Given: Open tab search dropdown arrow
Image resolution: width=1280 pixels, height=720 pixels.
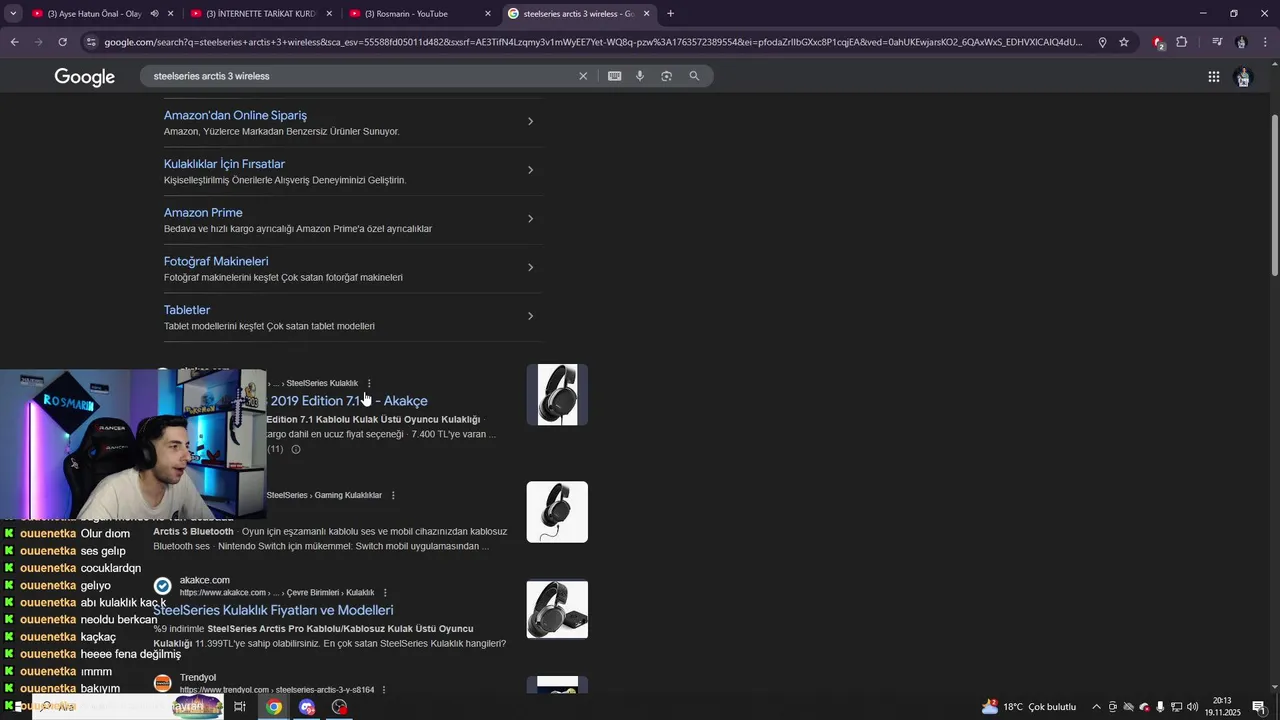Looking at the screenshot, I should (x=13, y=13).
